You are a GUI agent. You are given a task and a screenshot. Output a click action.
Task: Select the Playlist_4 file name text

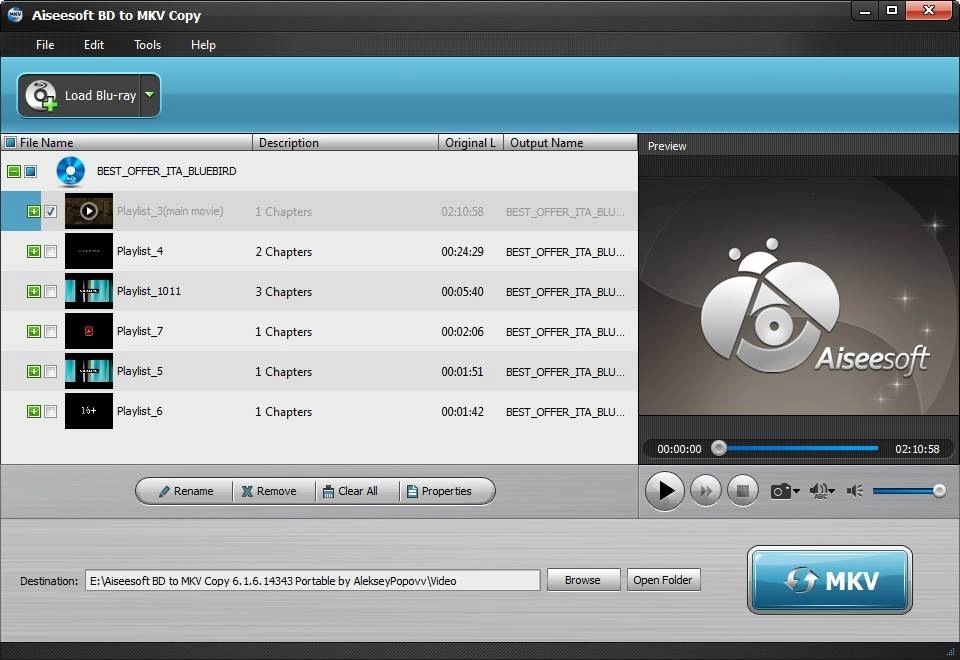[140, 251]
